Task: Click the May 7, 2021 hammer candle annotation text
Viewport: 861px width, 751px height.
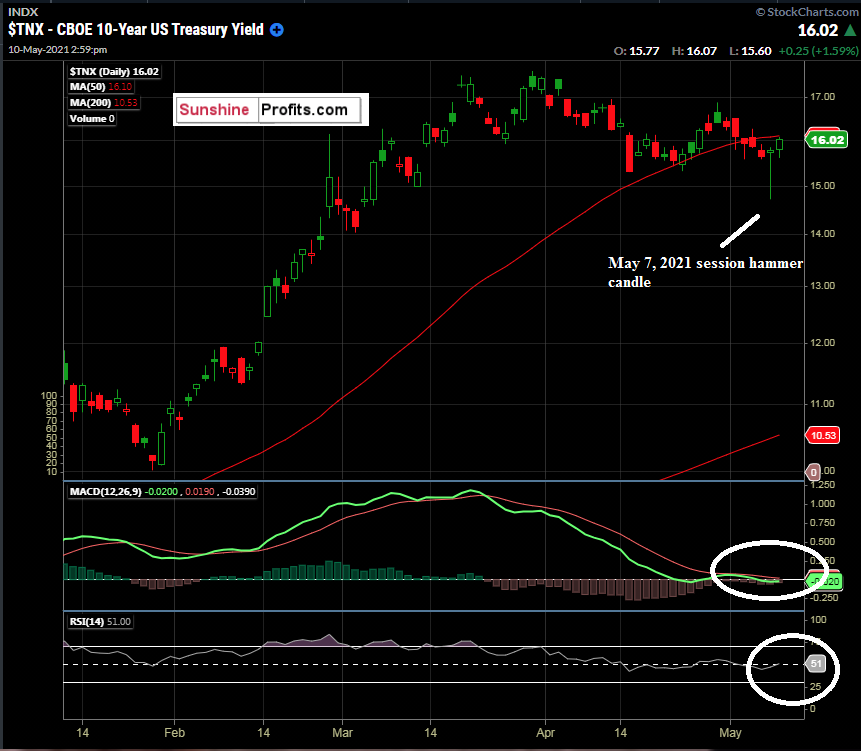Action: (705, 272)
